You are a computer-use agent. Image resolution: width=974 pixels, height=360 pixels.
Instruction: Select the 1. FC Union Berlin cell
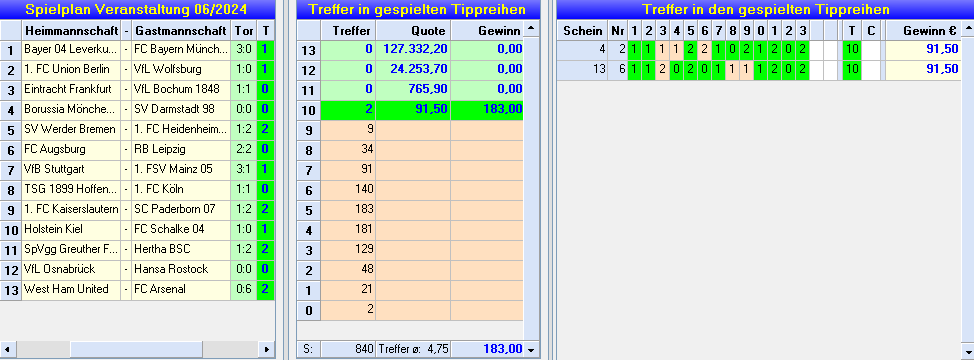(71, 70)
